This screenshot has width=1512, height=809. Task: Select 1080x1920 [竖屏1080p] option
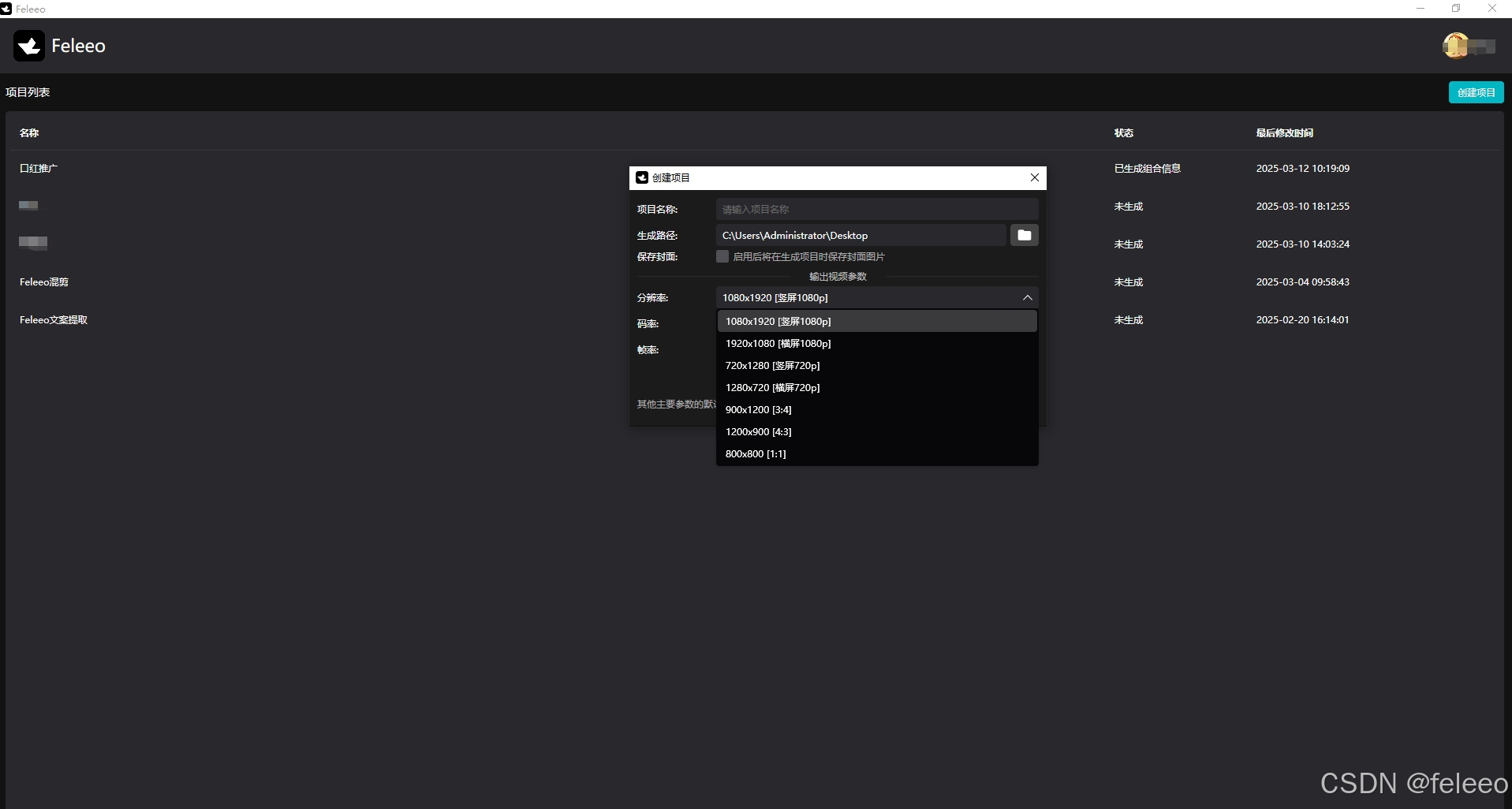tap(877, 321)
